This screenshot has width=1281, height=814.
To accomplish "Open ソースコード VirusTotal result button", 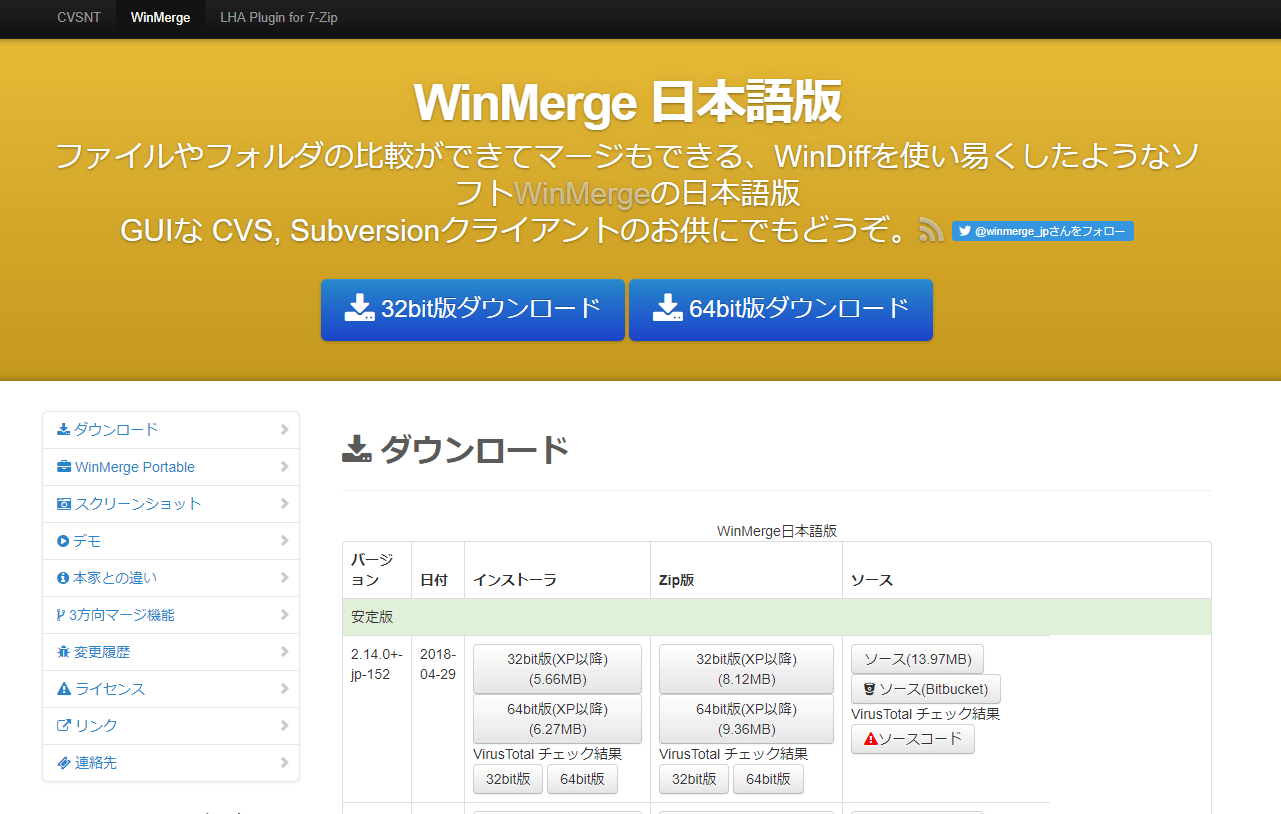I will click(x=912, y=739).
